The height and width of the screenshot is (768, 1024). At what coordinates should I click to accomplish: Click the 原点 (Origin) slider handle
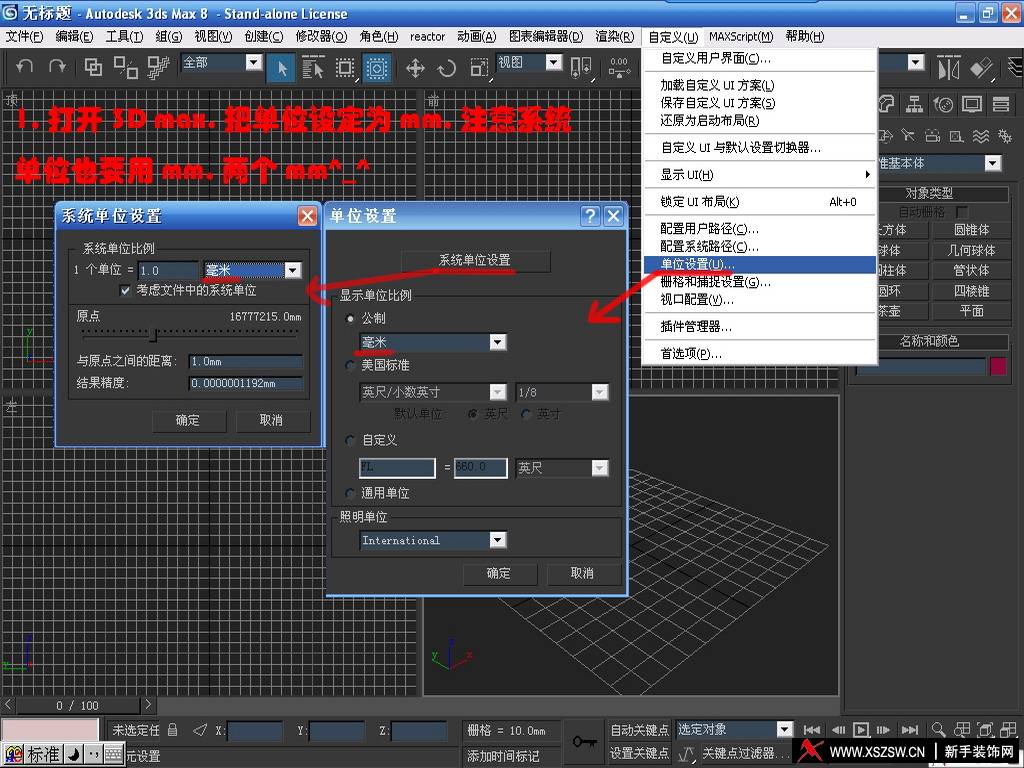tap(153, 335)
